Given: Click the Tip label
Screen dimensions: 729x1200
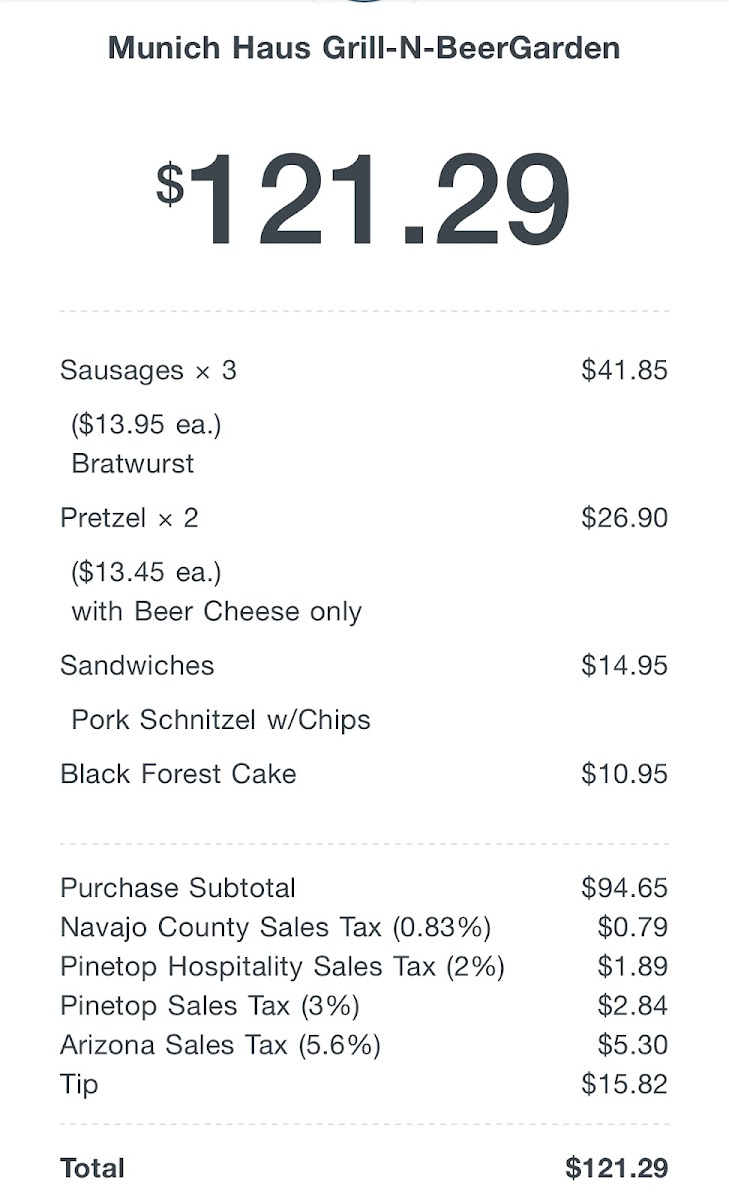Looking at the screenshot, I should [x=79, y=1084].
